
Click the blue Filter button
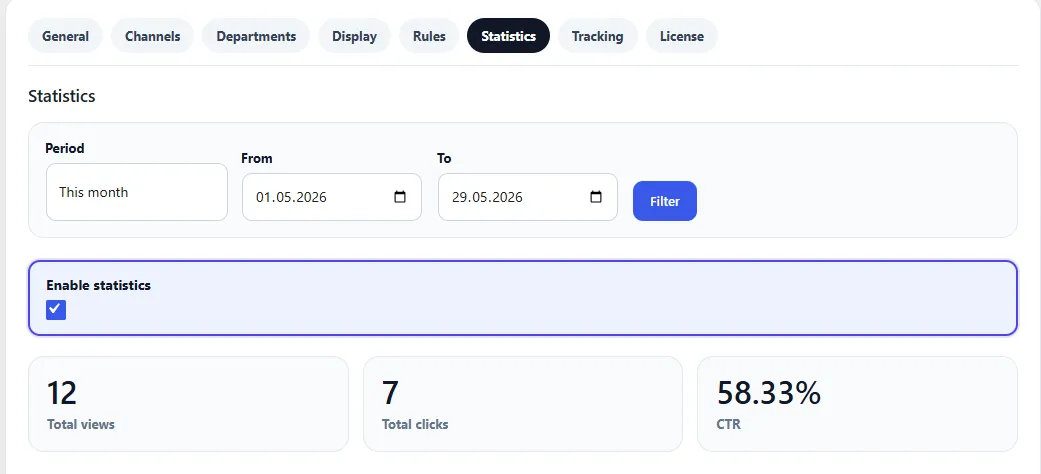(665, 201)
